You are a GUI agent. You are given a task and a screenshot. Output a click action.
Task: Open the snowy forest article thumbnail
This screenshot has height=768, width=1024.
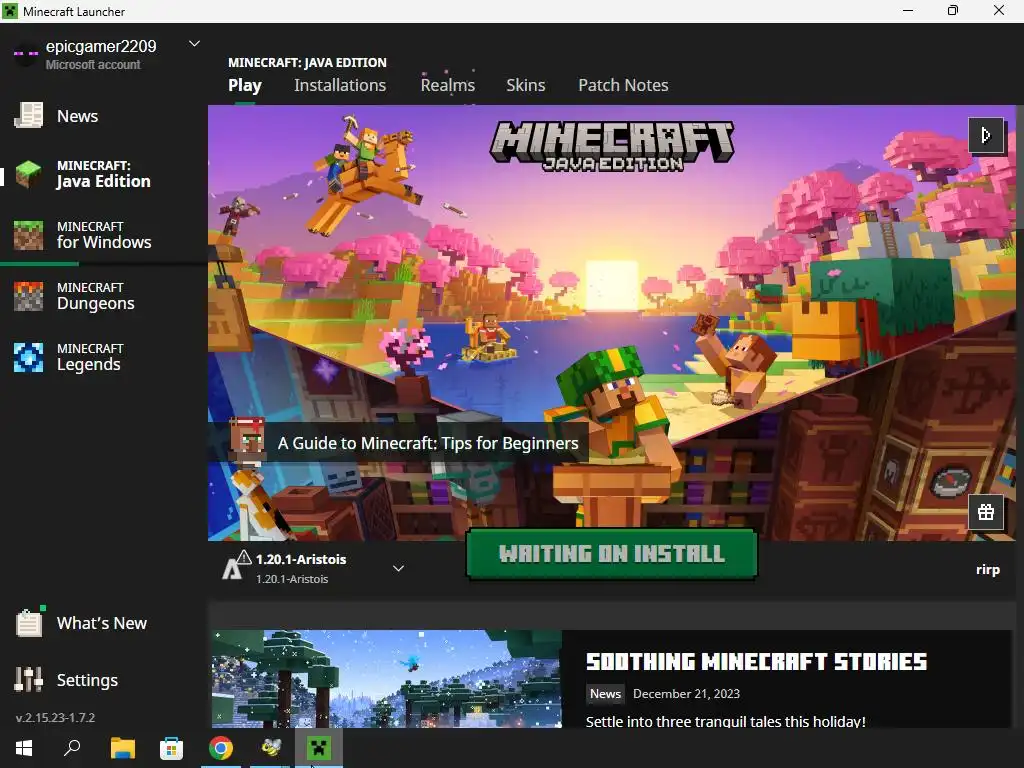click(387, 679)
